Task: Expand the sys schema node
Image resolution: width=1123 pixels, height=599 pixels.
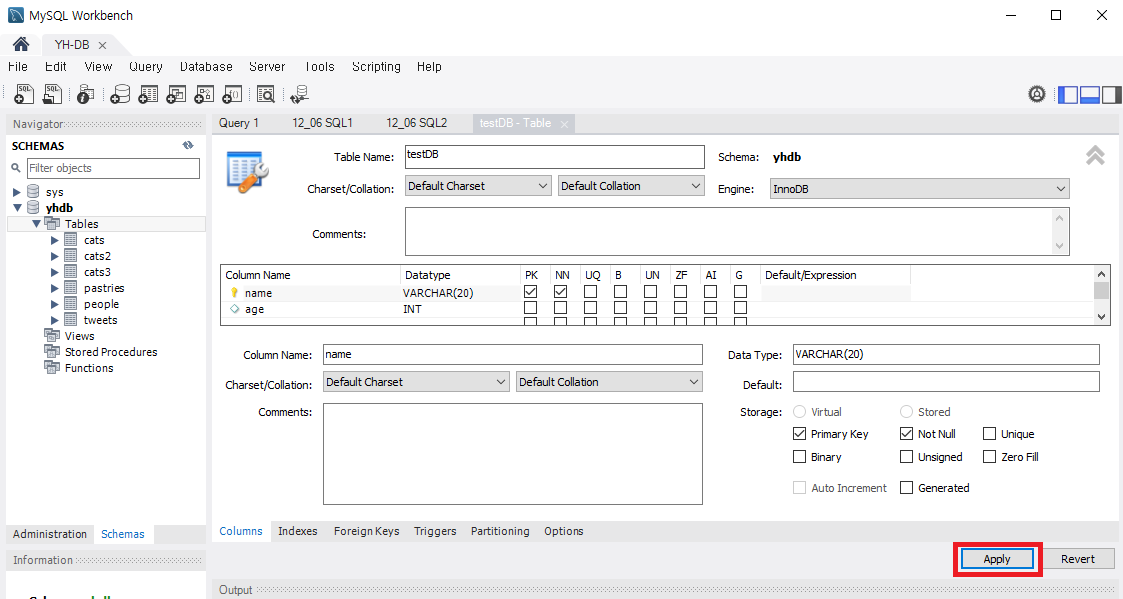Action: coord(16,192)
